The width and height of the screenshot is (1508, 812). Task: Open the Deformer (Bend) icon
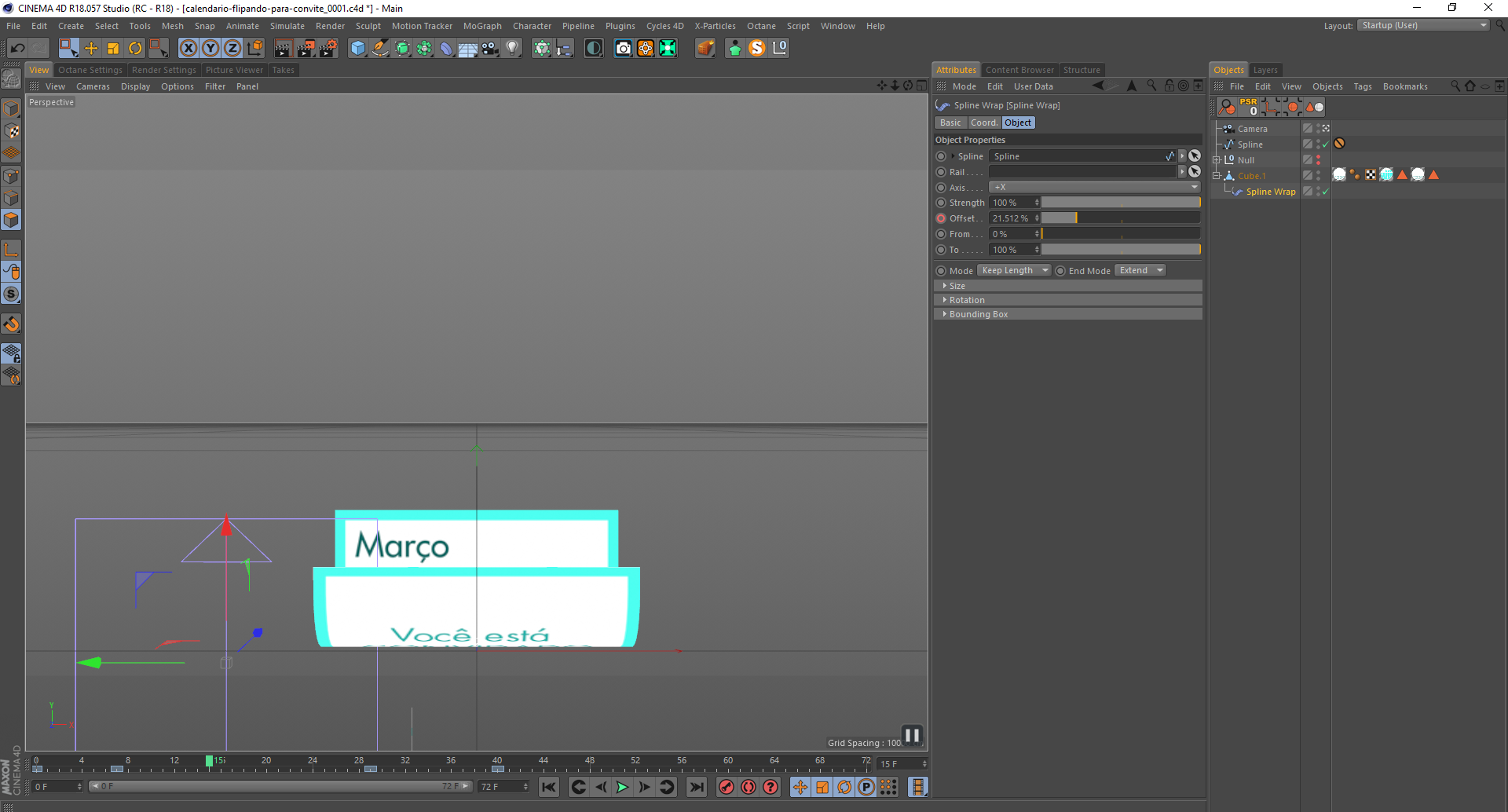[x=446, y=49]
